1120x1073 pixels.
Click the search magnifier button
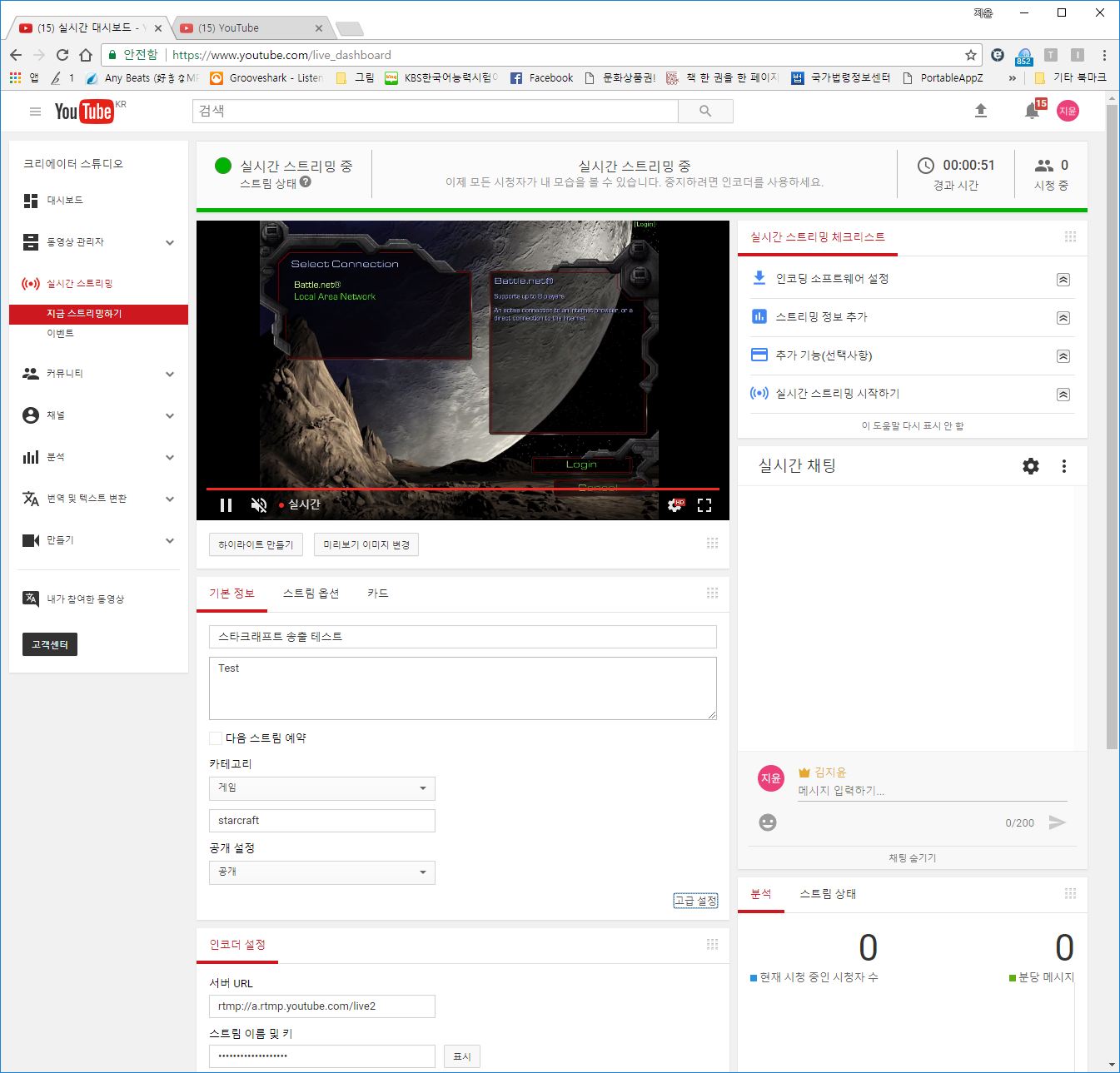(x=705, y=111)
